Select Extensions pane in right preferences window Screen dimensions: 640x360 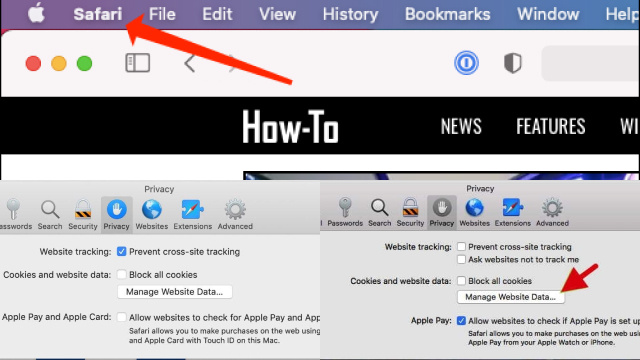click(513, 212)
